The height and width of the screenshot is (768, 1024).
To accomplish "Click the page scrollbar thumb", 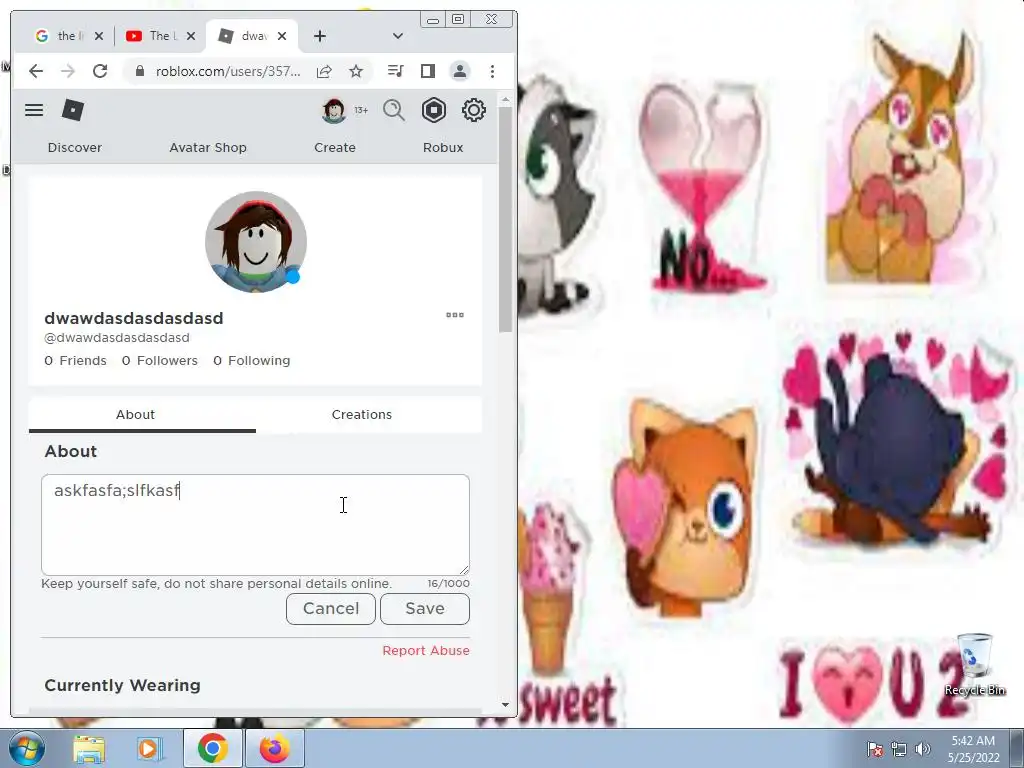I will click(x=505, y=219).
